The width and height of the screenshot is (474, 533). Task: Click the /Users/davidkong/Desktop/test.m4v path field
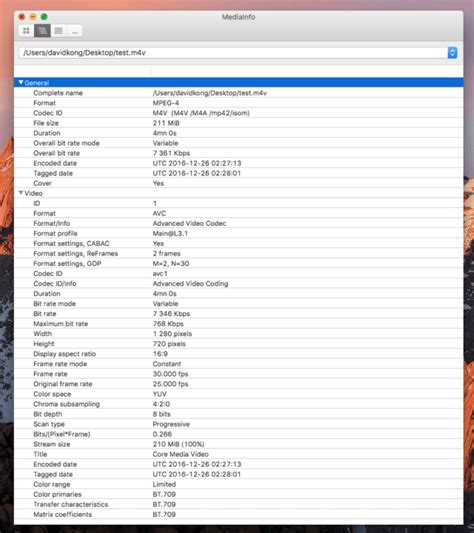[x=233, y=53]
